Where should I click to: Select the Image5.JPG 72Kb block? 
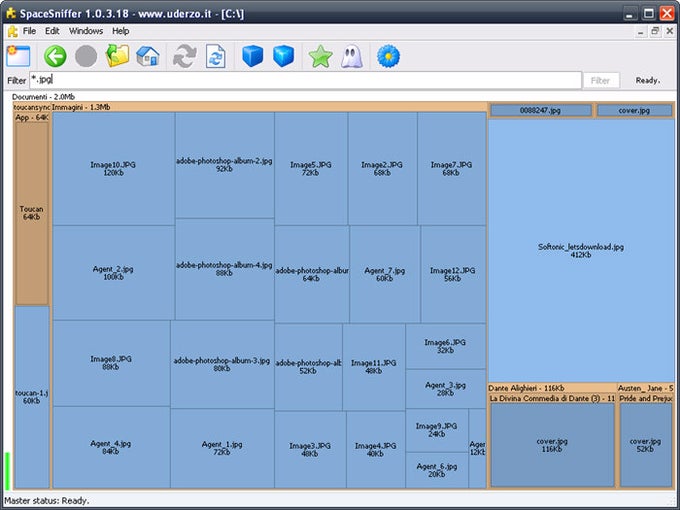[311, 169]
